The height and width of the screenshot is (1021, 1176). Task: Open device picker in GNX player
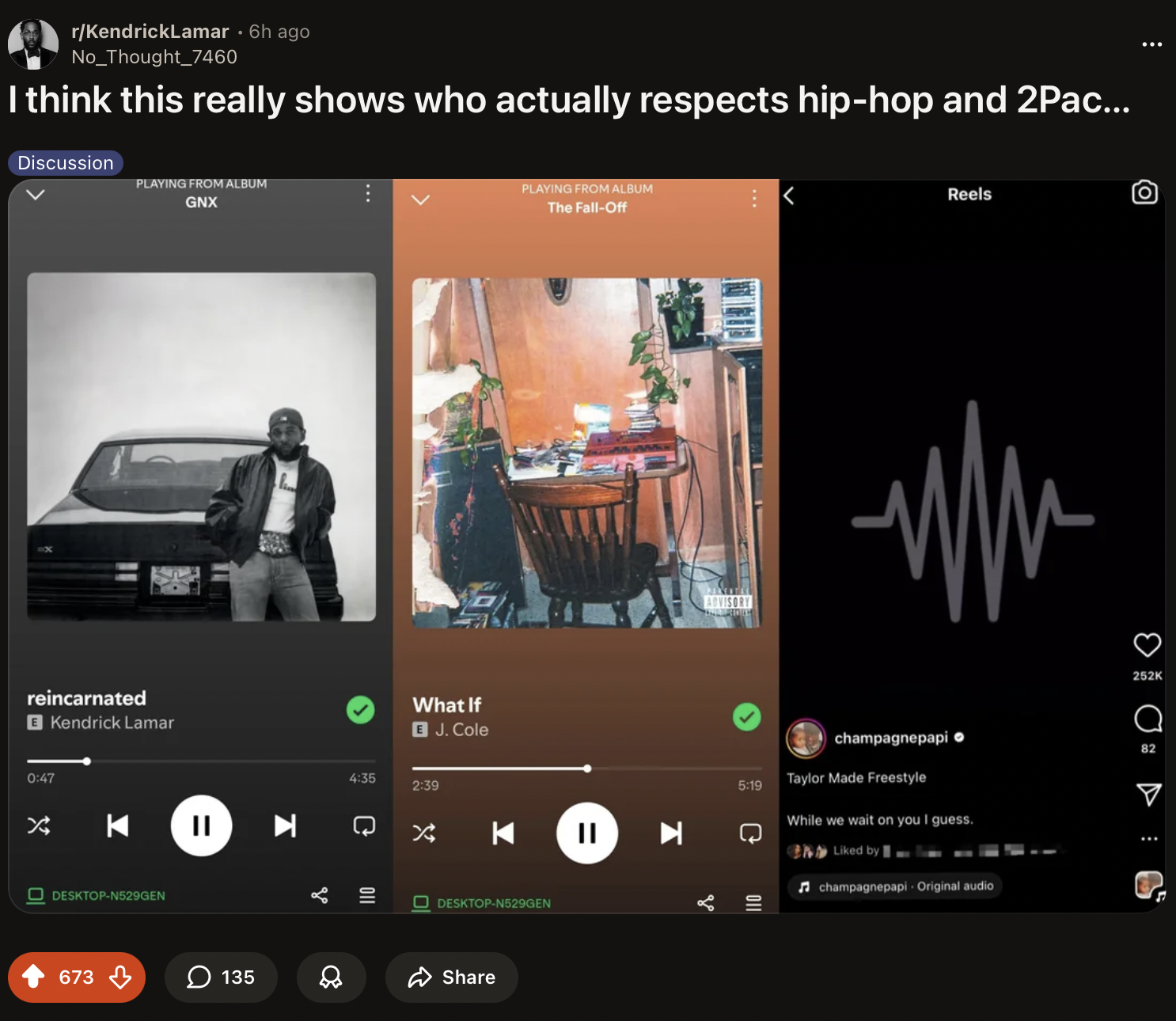[x=97, y=896]
